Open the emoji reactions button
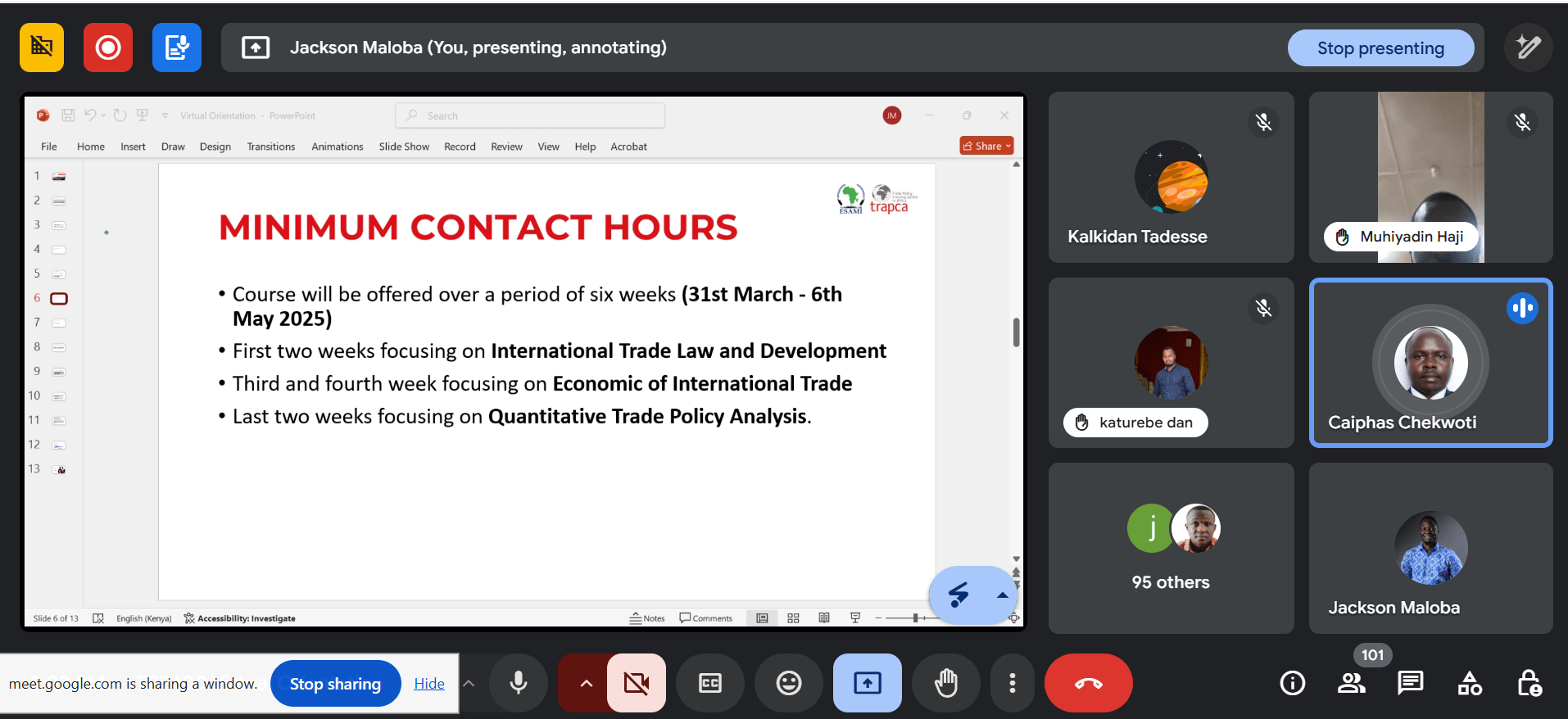The image size is (1568, 719). [x=788, y=683]
